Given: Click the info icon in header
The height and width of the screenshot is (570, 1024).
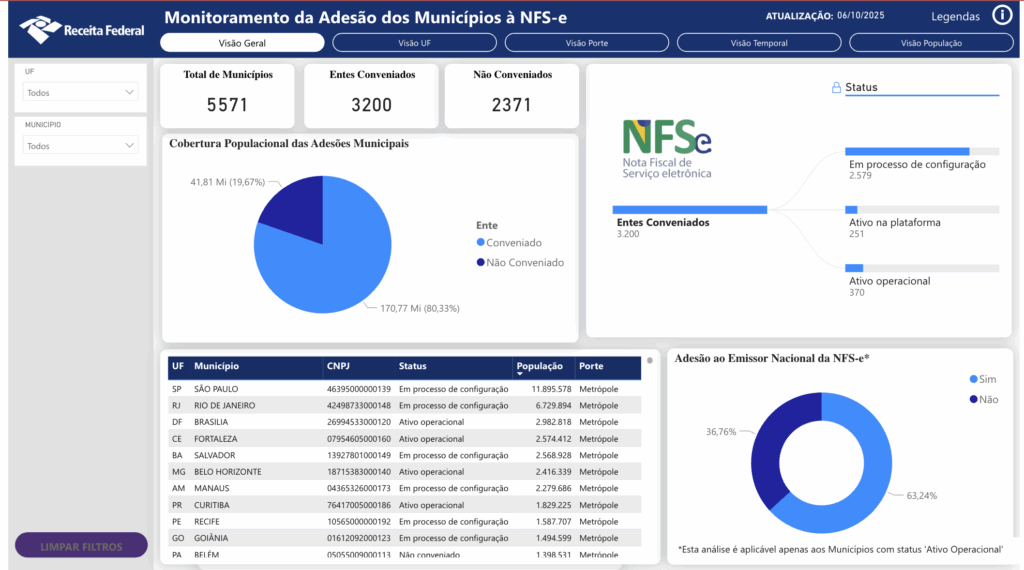Looking at the screenshot, I should point(1002,15).
